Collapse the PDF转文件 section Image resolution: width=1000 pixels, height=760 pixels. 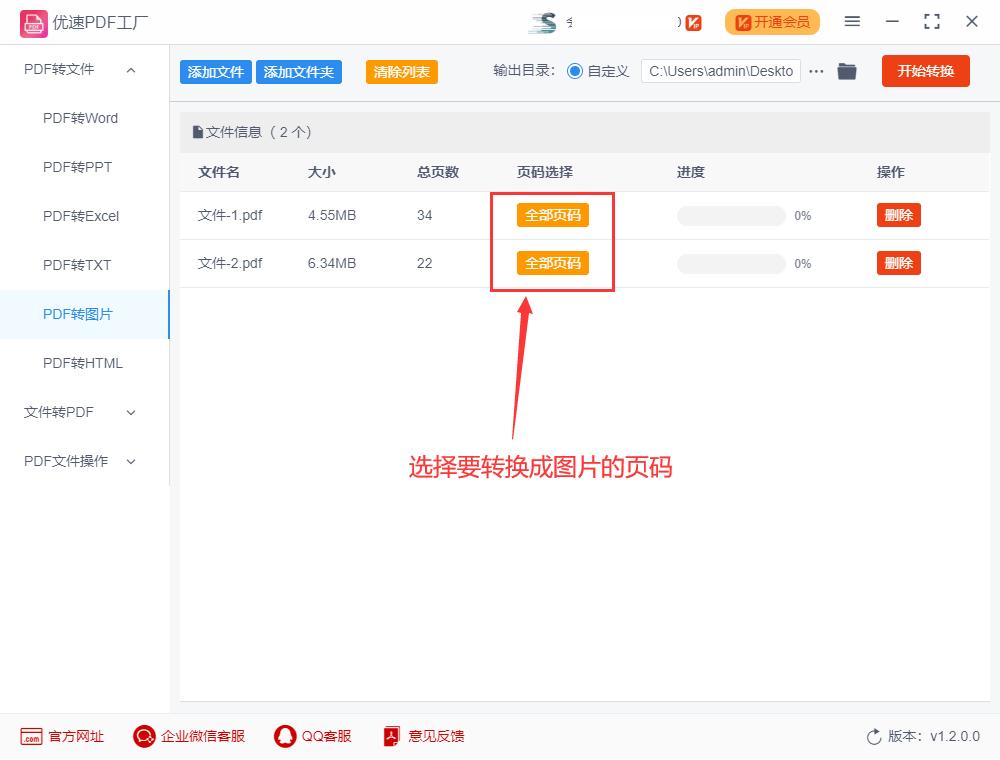pos(130,70)
